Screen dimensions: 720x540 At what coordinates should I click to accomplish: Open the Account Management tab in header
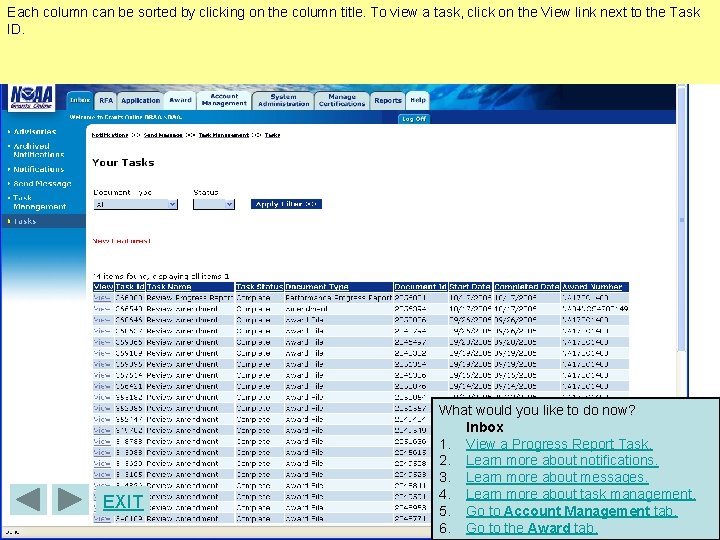click(x=224, y=100)
